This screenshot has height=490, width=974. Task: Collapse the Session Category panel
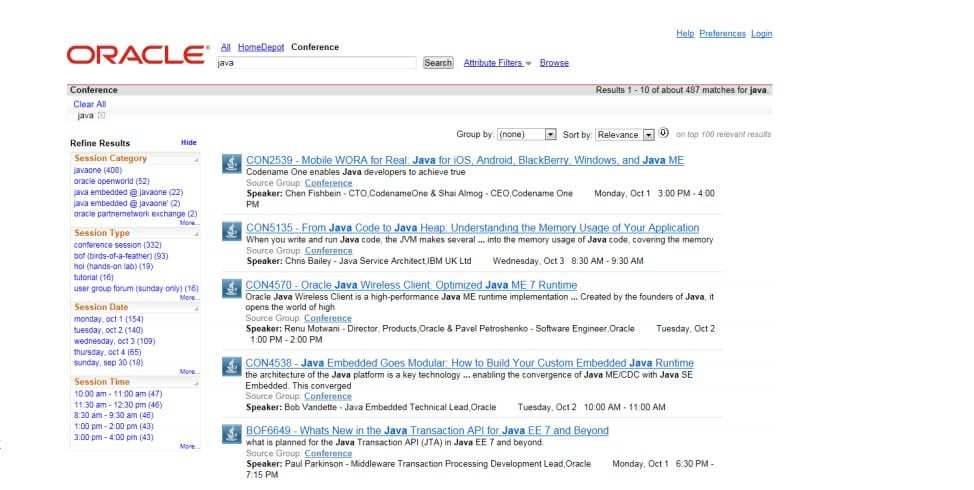pos(196,160)
